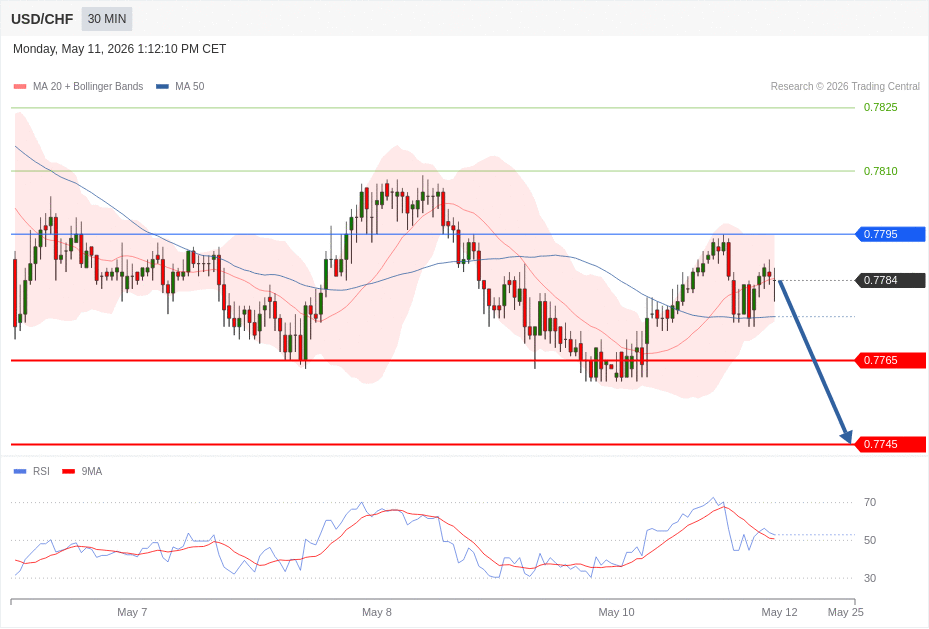Select the 0.7745 target price tag
929x629 pixels.
890,444
